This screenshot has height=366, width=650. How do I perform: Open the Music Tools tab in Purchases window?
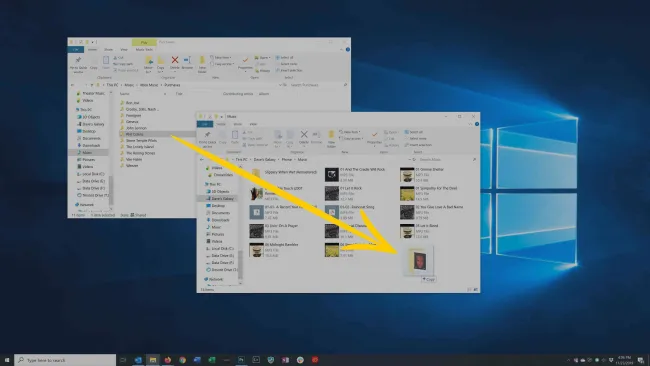point(144,49)
